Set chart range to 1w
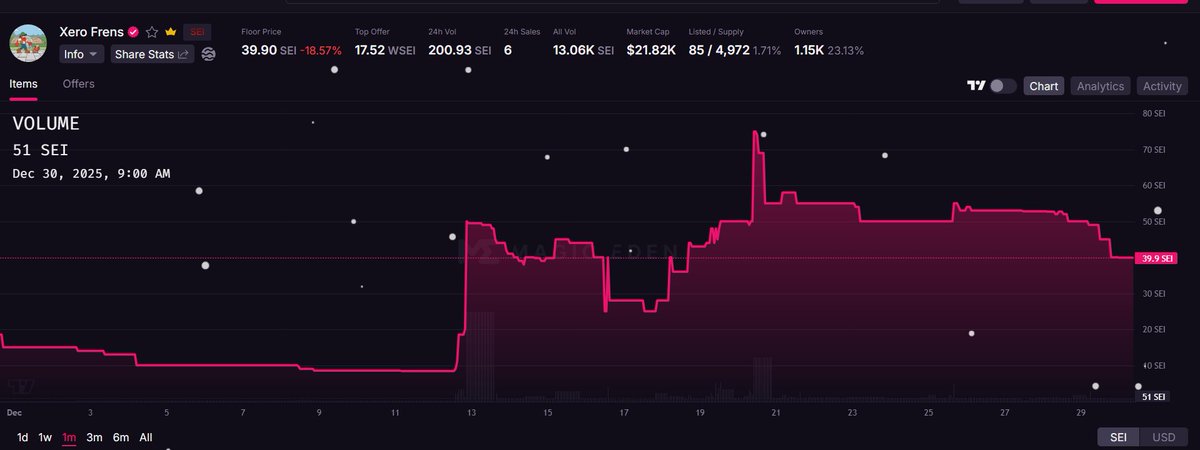This screenshot has height=450, width=1200. (x=45, y=437)
